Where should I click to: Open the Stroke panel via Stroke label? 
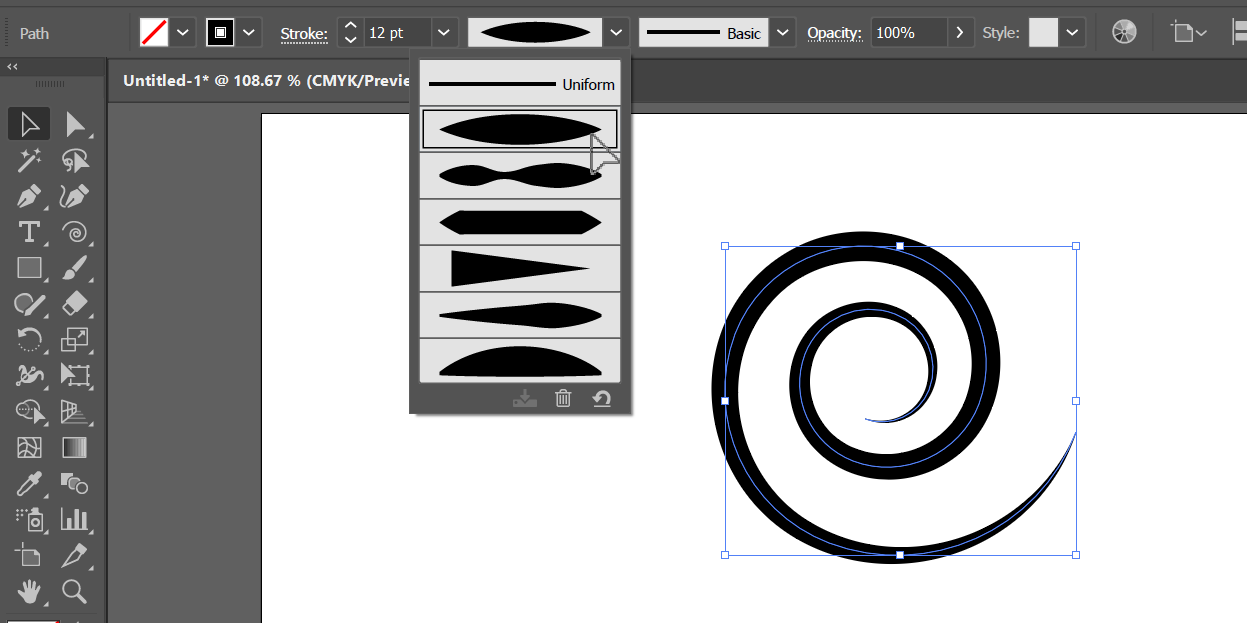tap(304, 34)
